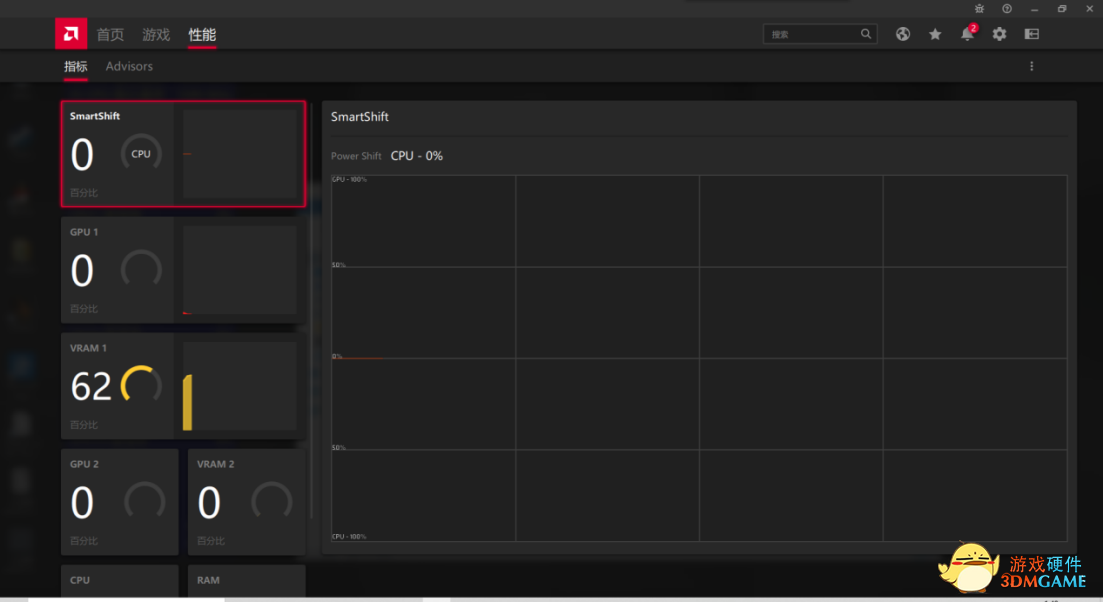Open the help question mark icon

point(1007,8)
